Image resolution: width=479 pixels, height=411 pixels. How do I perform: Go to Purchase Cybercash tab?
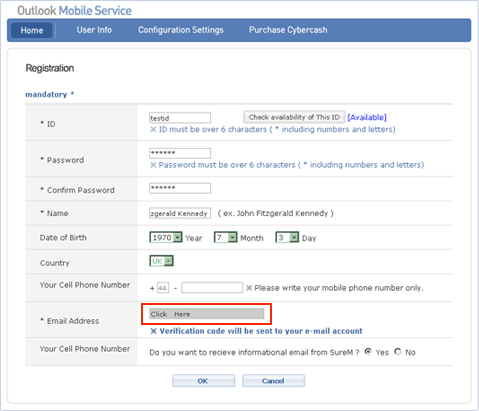pyautogui.click(x=288, y=30)
